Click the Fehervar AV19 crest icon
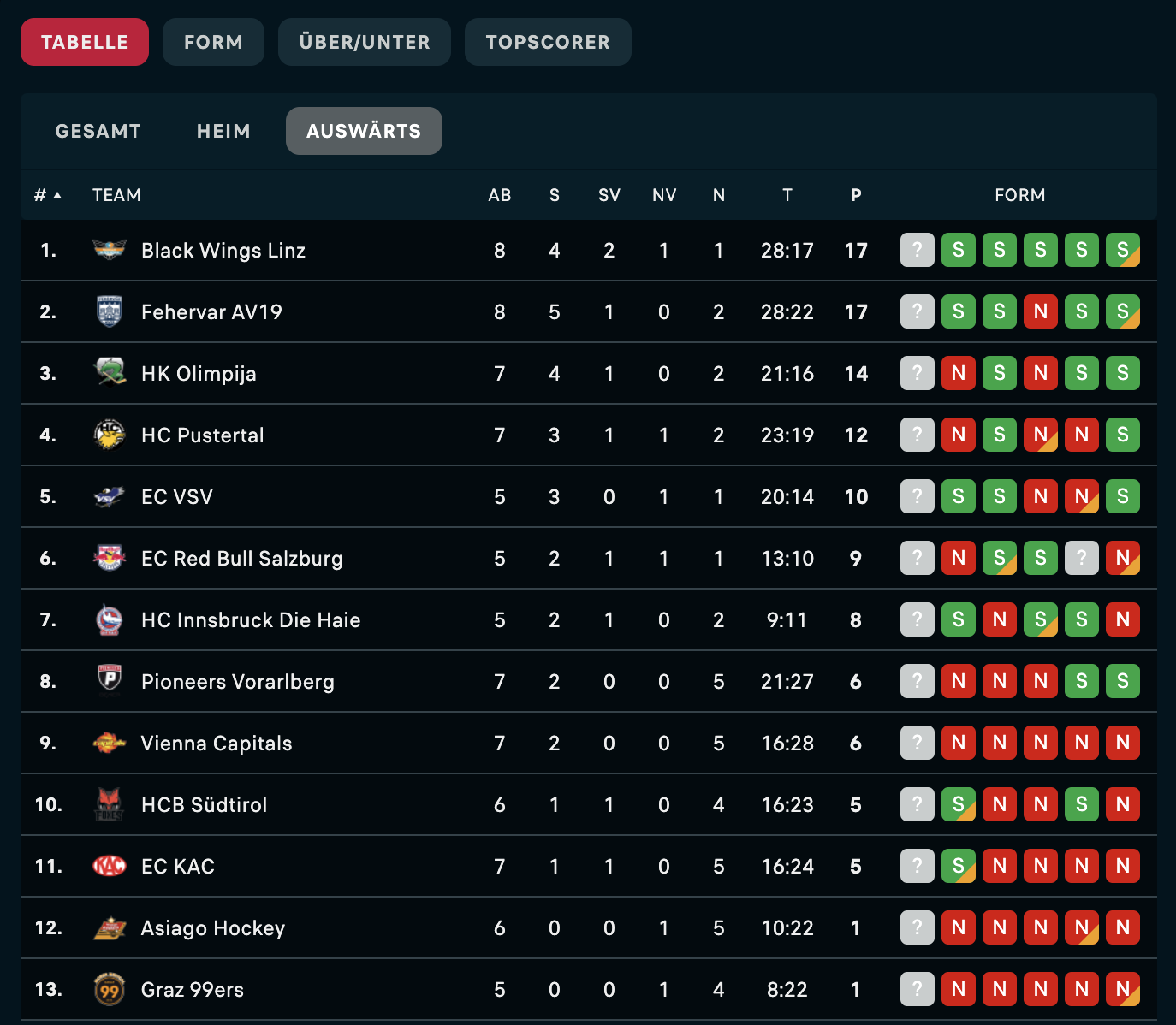 tap(110, 311)
